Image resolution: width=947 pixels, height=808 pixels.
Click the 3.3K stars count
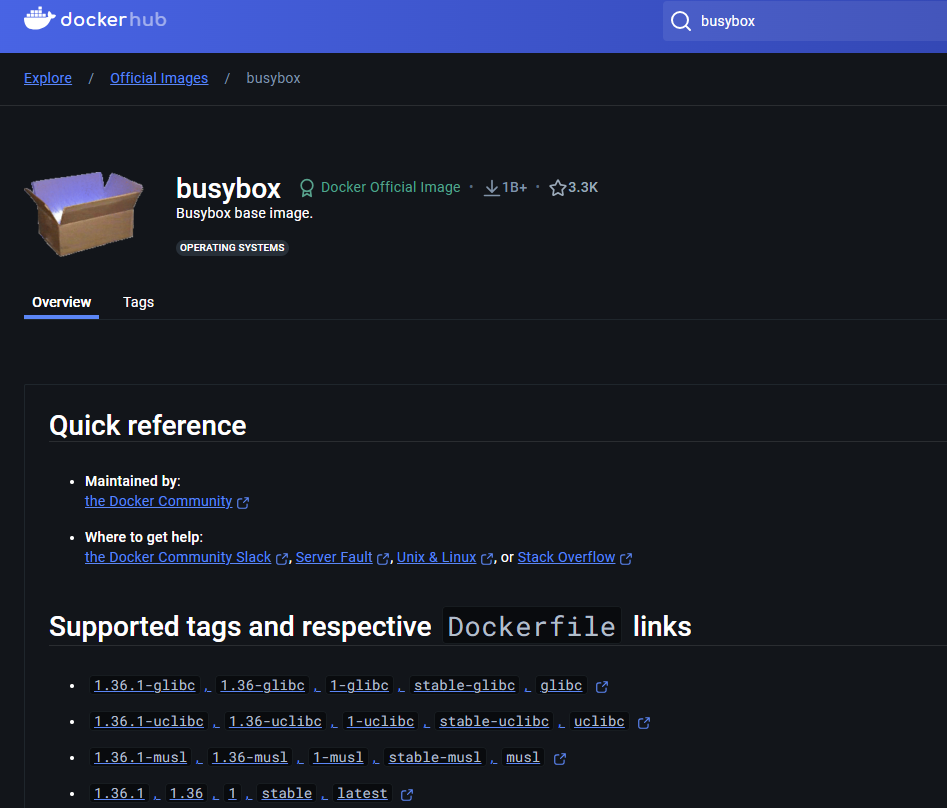[583, 187]
